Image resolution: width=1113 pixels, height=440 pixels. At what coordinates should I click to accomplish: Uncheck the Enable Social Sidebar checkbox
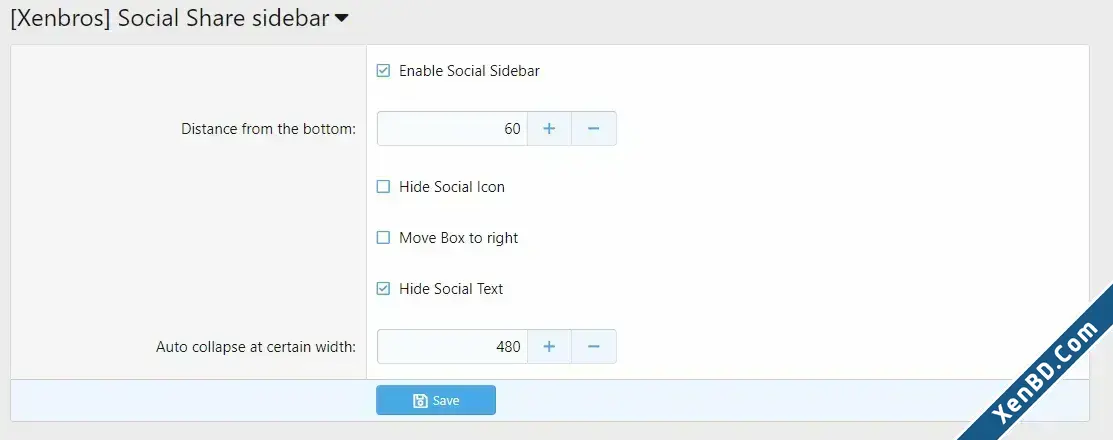pos(383,71)
